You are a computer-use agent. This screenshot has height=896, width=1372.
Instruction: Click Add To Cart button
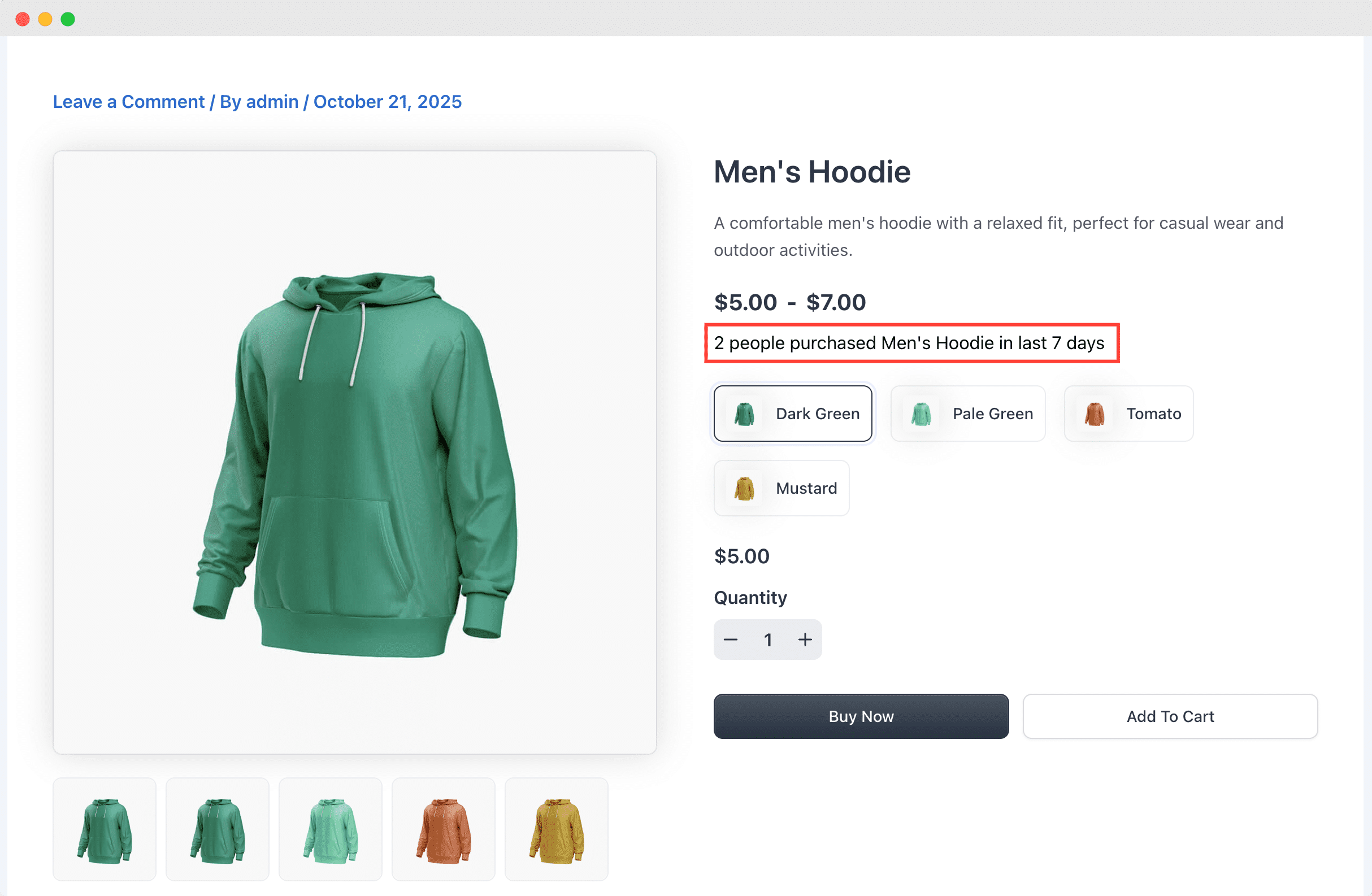pyautogui.click(x=1170, y=716)
